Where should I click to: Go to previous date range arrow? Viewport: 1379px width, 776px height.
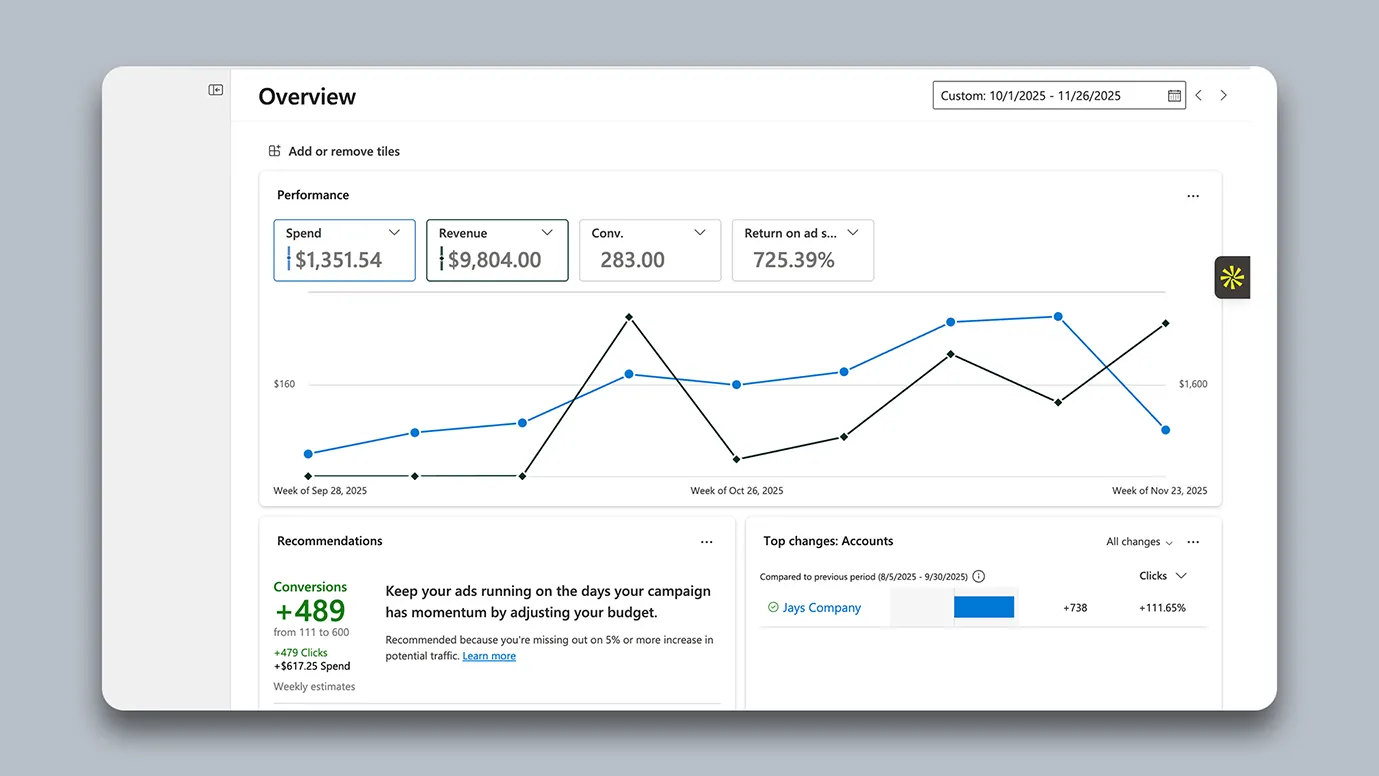[1199, 95]
